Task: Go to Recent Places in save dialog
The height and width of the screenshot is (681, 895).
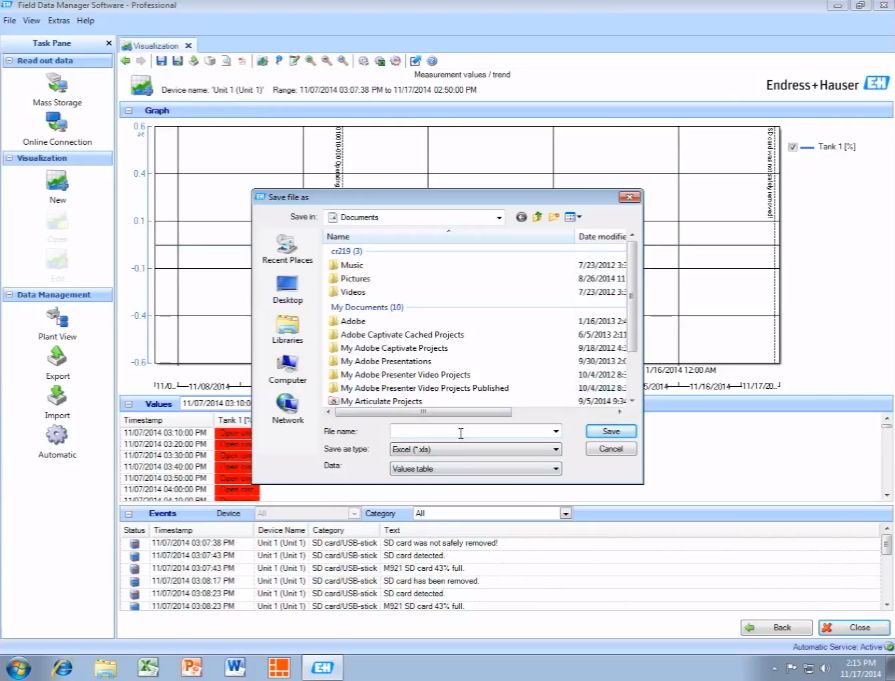Action: click(287, 249)
